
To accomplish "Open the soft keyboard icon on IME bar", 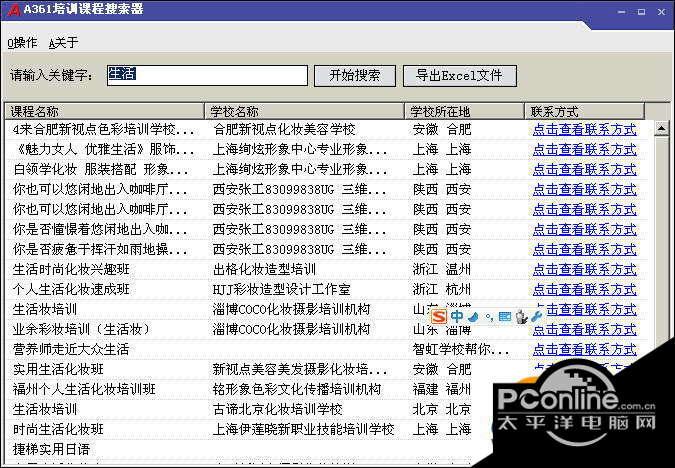I will coord(505,317).
